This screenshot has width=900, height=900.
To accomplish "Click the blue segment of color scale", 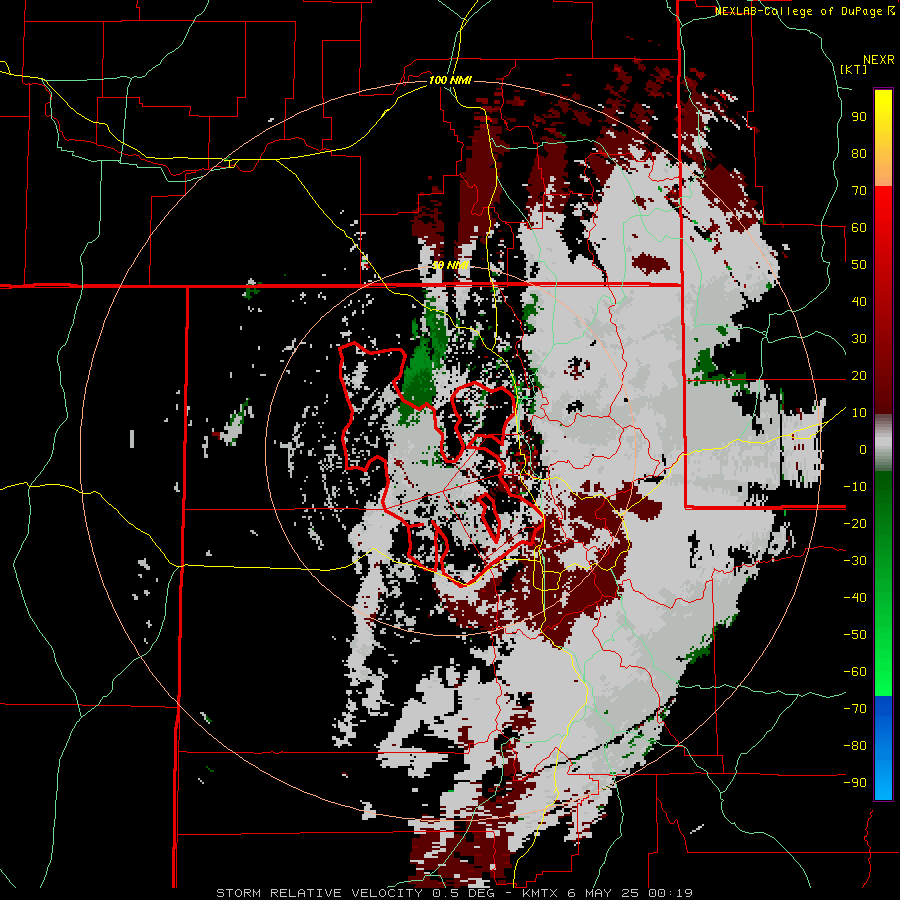I will point(883,748).
